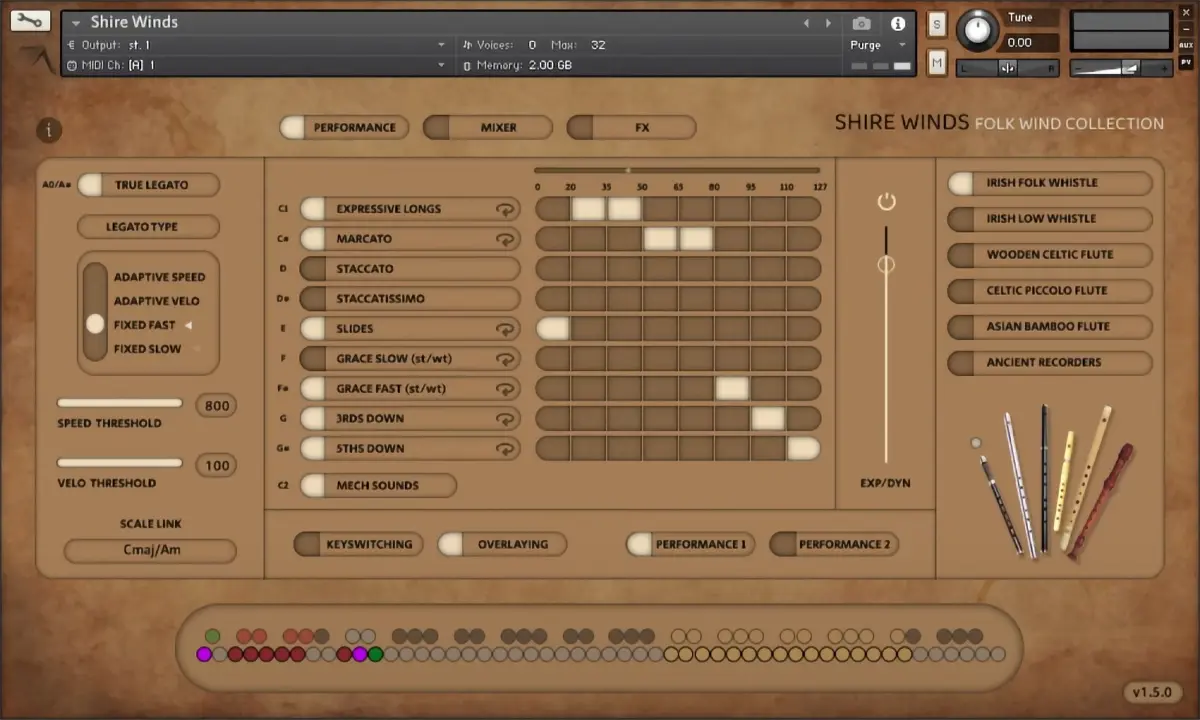The image size is (1200, 720).
Task: Click the Cmaj/Am scale link button
Action: click(x=151, y=550)
